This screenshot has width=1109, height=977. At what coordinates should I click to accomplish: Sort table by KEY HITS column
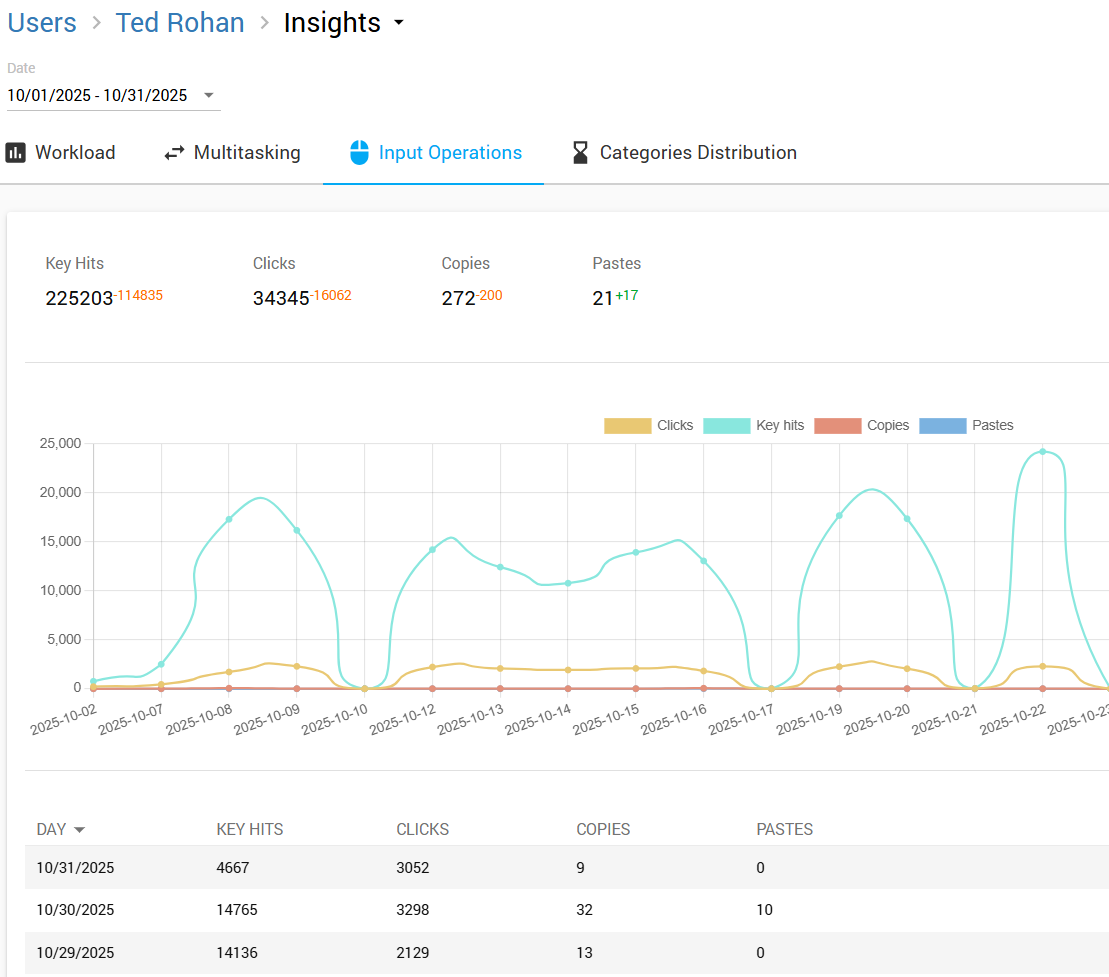click(x=250, y=830)
